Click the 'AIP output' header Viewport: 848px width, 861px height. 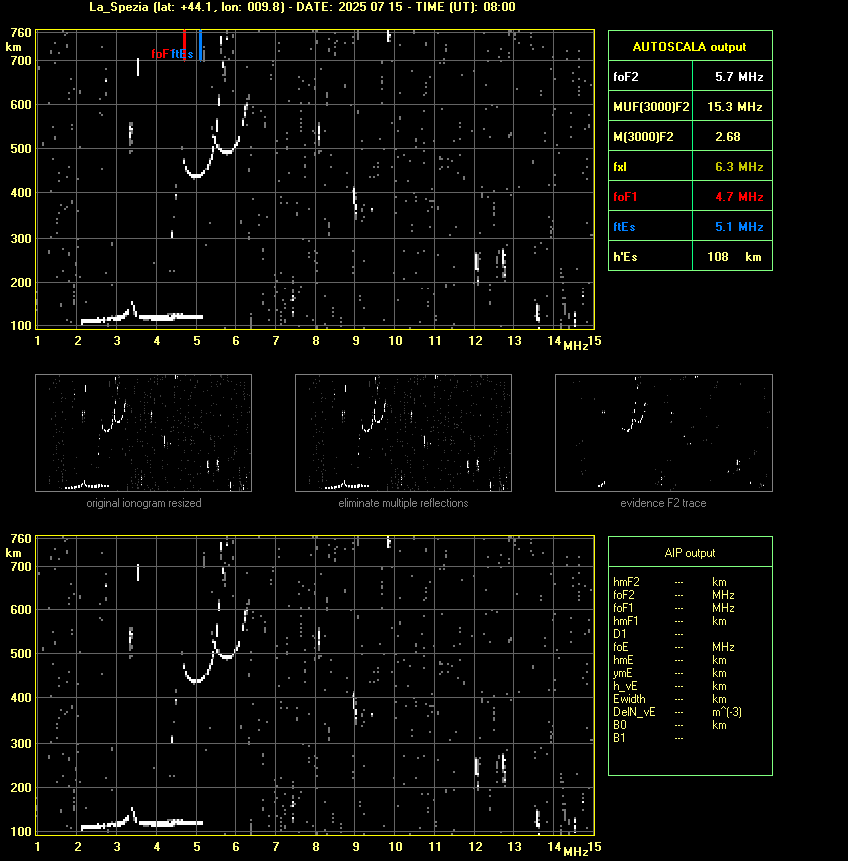[x=690, y=553]
